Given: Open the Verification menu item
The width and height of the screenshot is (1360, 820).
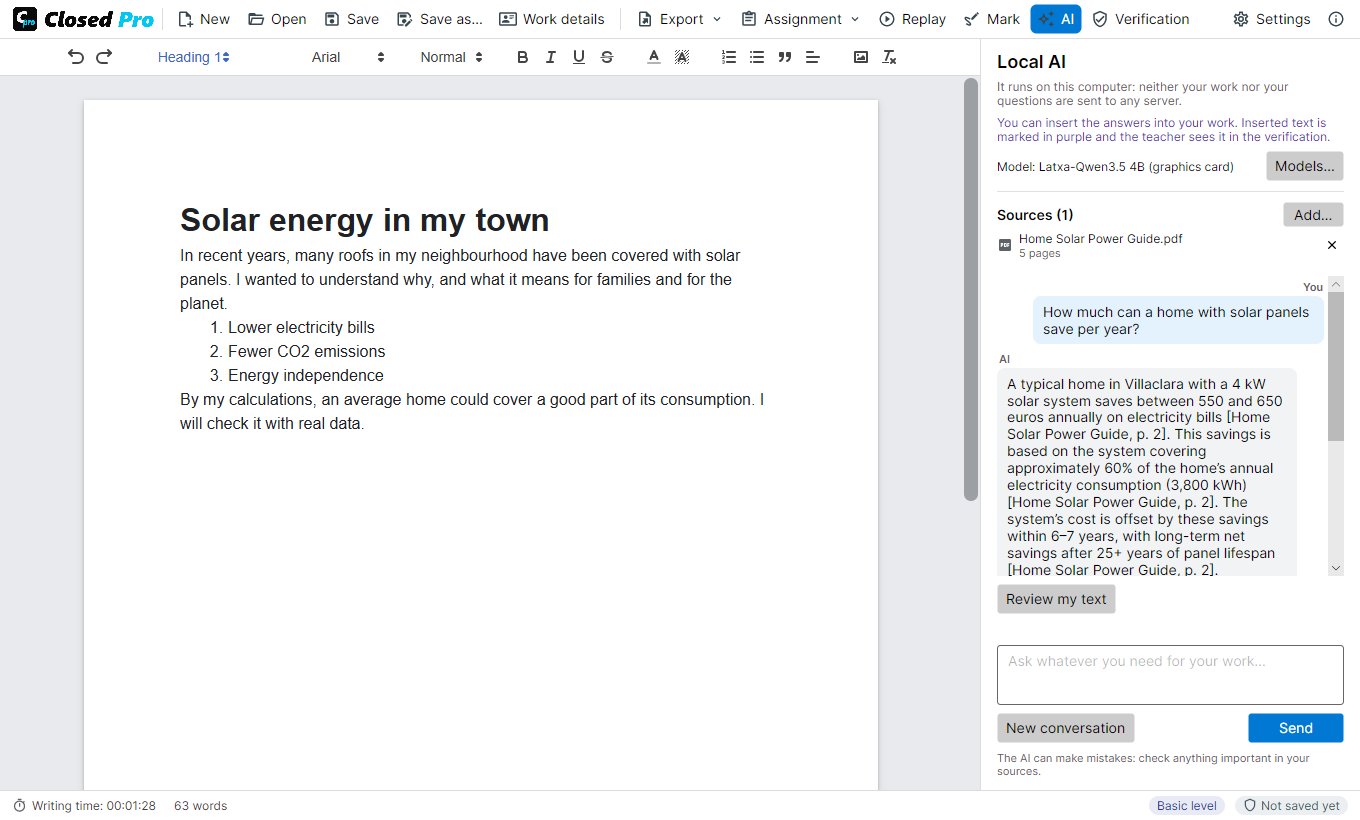Looking at the screenshot, I should pyautogui.click(x=1140, y=19).
